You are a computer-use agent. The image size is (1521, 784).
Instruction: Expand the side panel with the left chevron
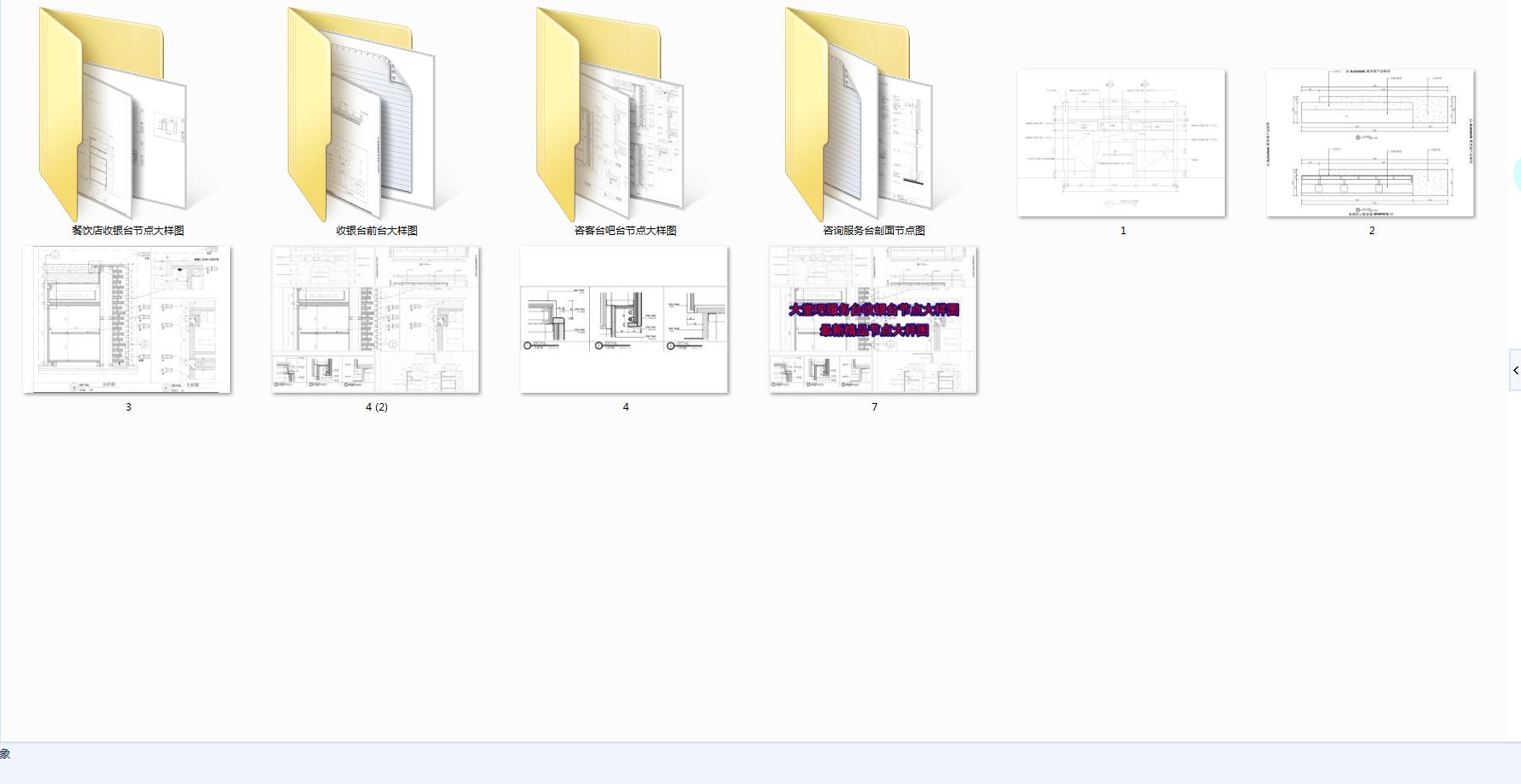click(x=1515, y=370)
